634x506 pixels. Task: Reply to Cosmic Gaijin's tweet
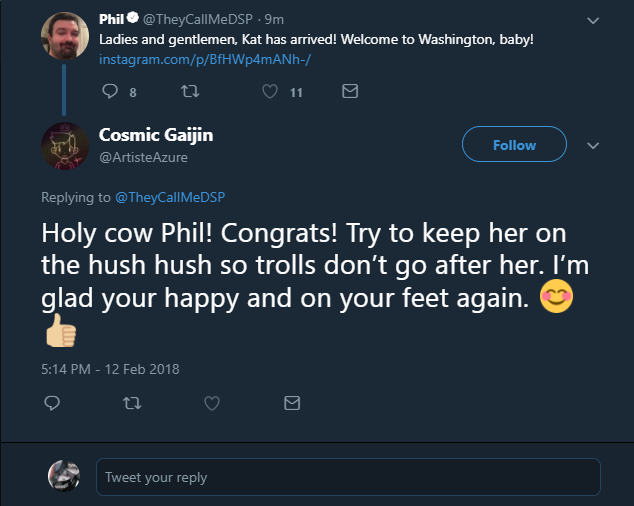click(x=52, y=403)
